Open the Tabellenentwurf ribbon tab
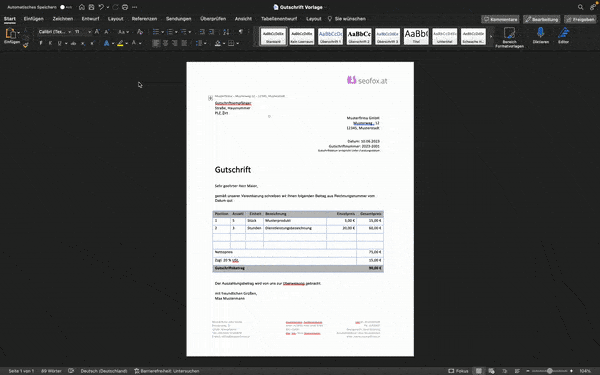Viewport: 600px width, 375px height. (x=279, y=19)
